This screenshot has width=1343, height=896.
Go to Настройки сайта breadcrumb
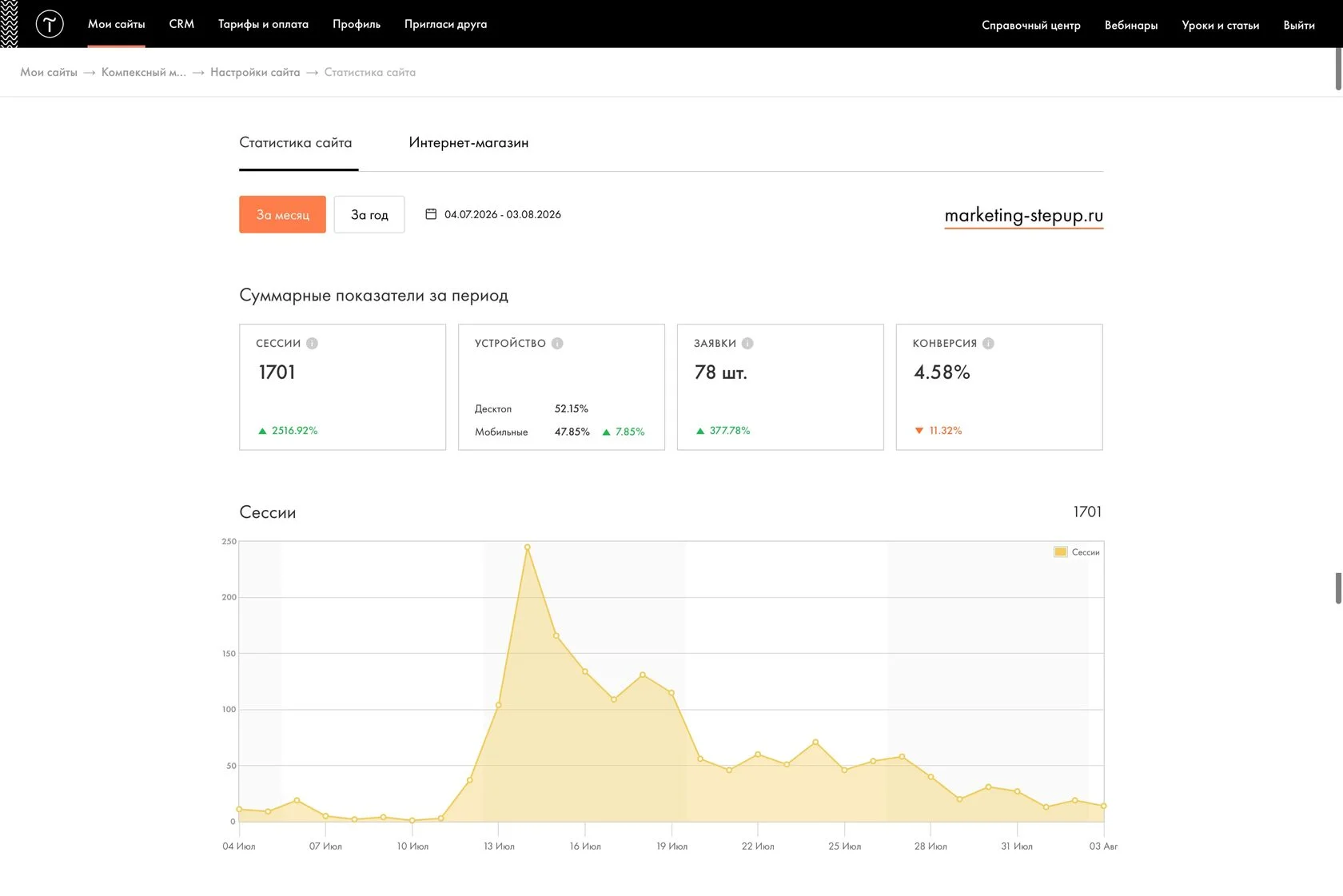[x=255, y=72]
